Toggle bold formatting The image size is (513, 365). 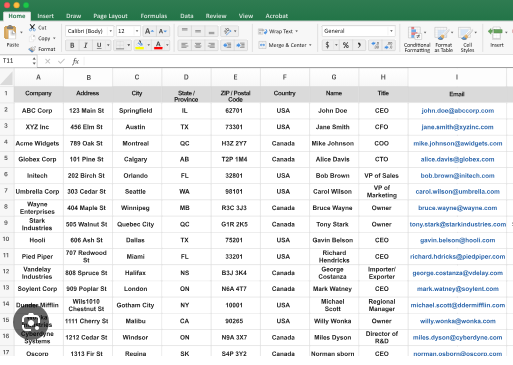tap(72, 45)
